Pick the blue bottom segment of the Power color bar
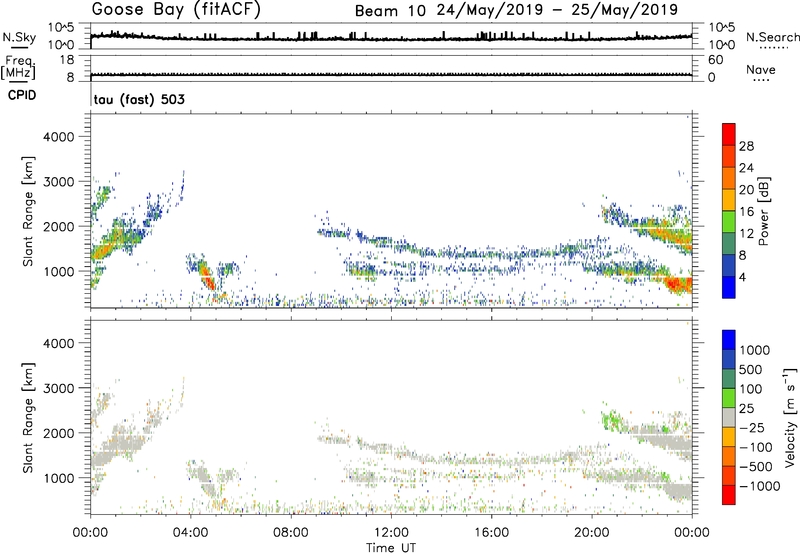 tap(729, 287)
